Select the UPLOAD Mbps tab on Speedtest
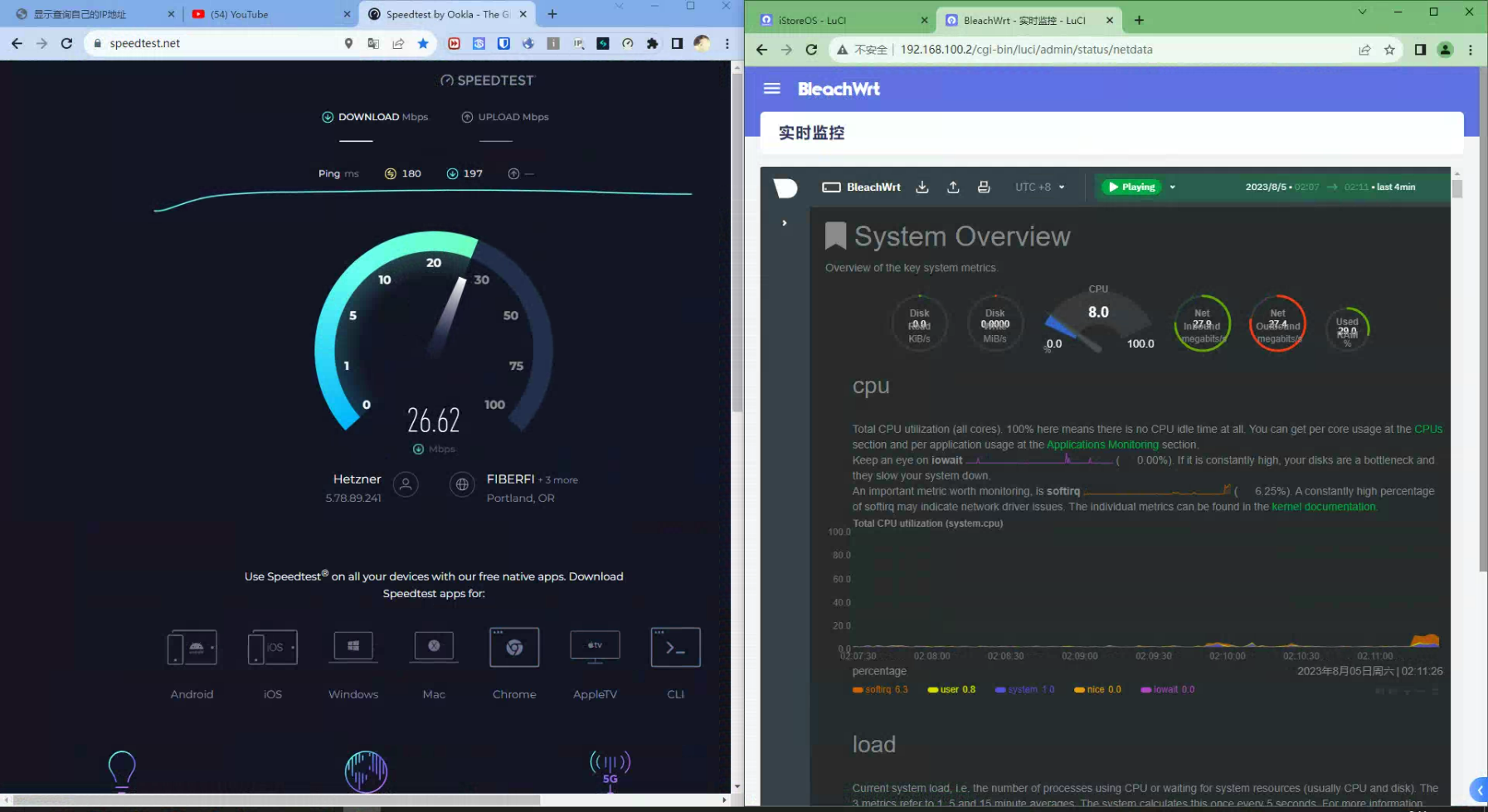Screen dimensions: 1488x812 tap(505, 117)
